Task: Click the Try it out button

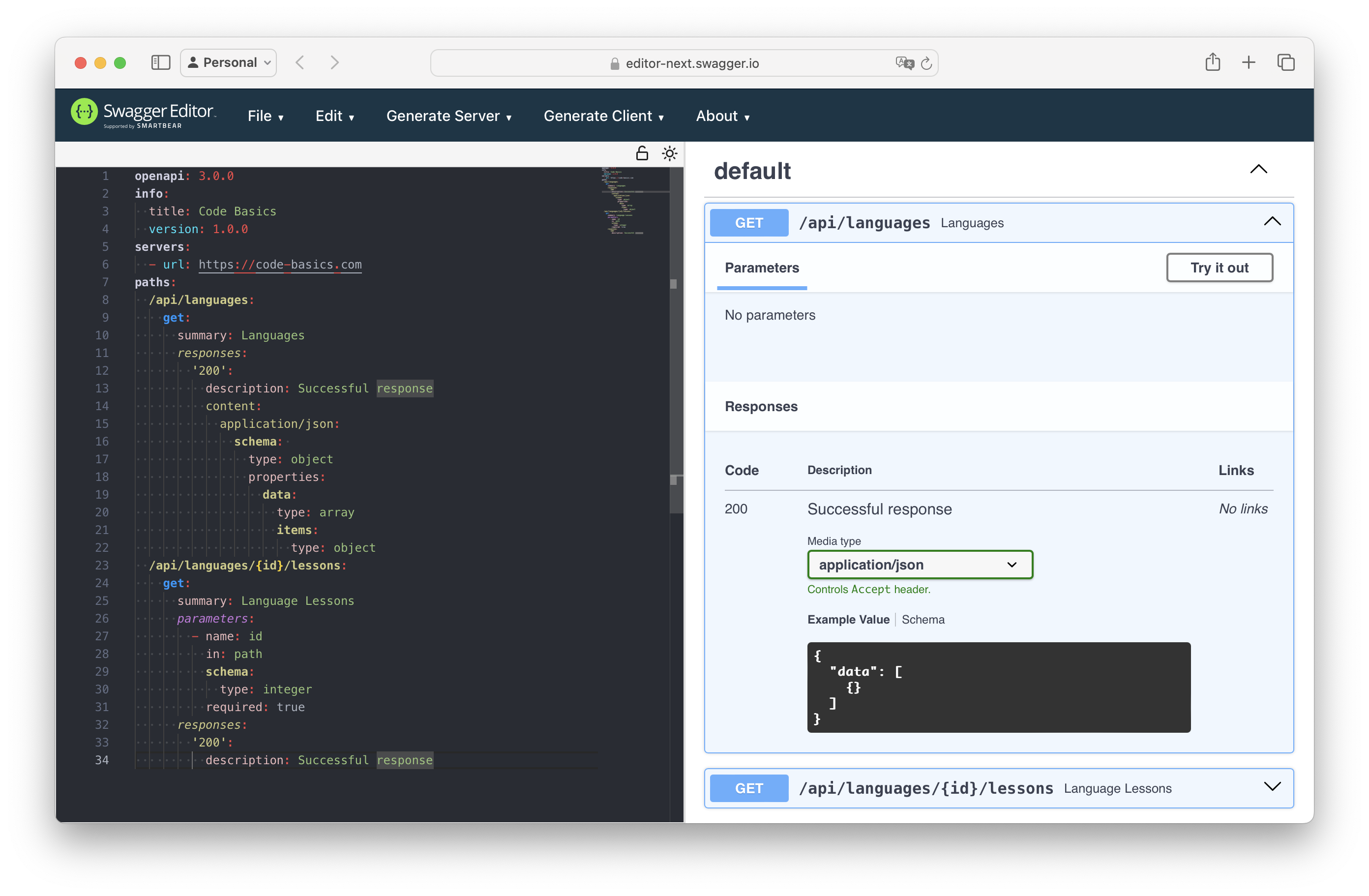Action: point(1220,268)
